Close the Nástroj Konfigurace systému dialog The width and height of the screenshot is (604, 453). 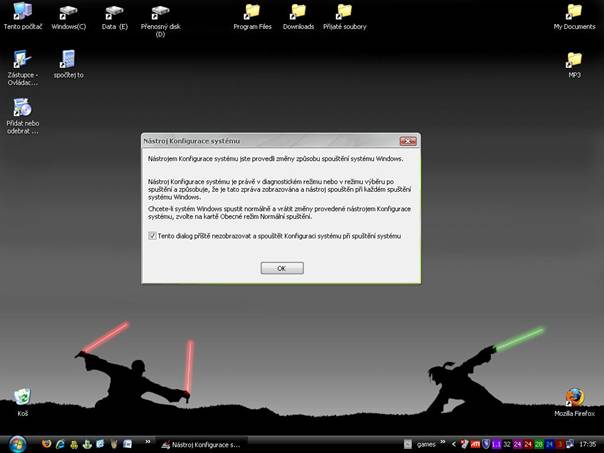coord(408,141)
